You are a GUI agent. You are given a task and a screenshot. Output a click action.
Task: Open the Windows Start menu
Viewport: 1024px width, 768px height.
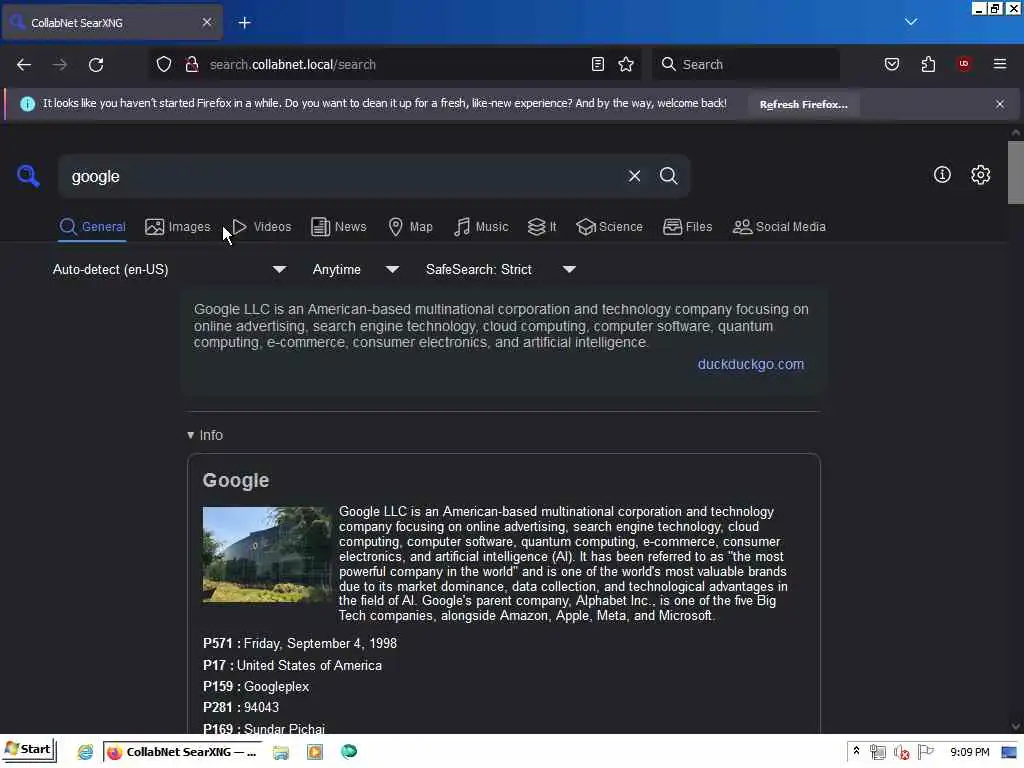pyautogui.click(x=29, y=750)
